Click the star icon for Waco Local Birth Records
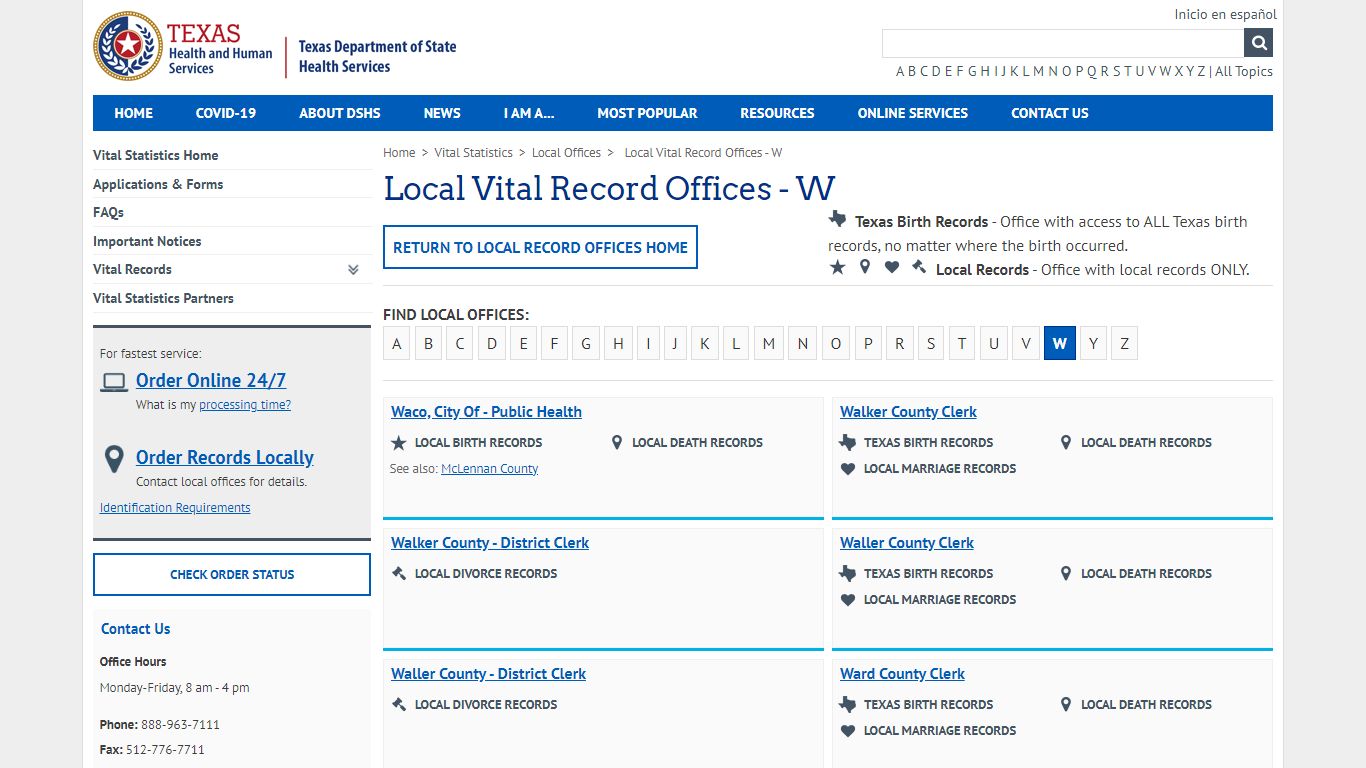The height and width of the screenshot is (768, 1366). pos(399,442)
